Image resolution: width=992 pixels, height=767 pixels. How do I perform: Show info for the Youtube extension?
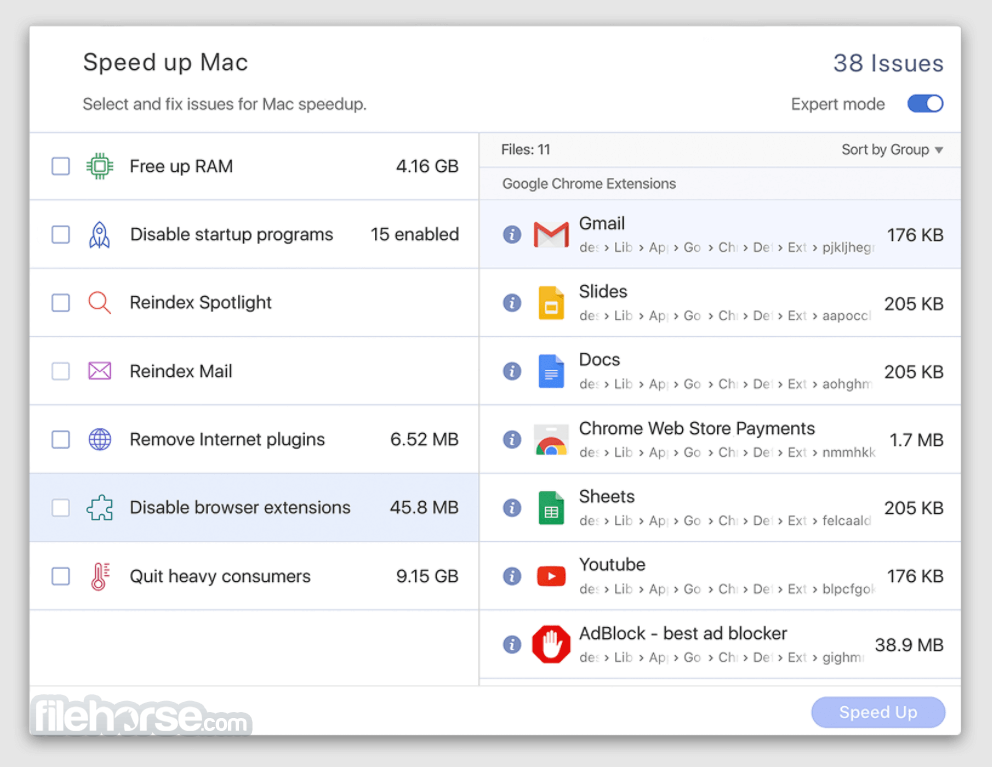512,576
